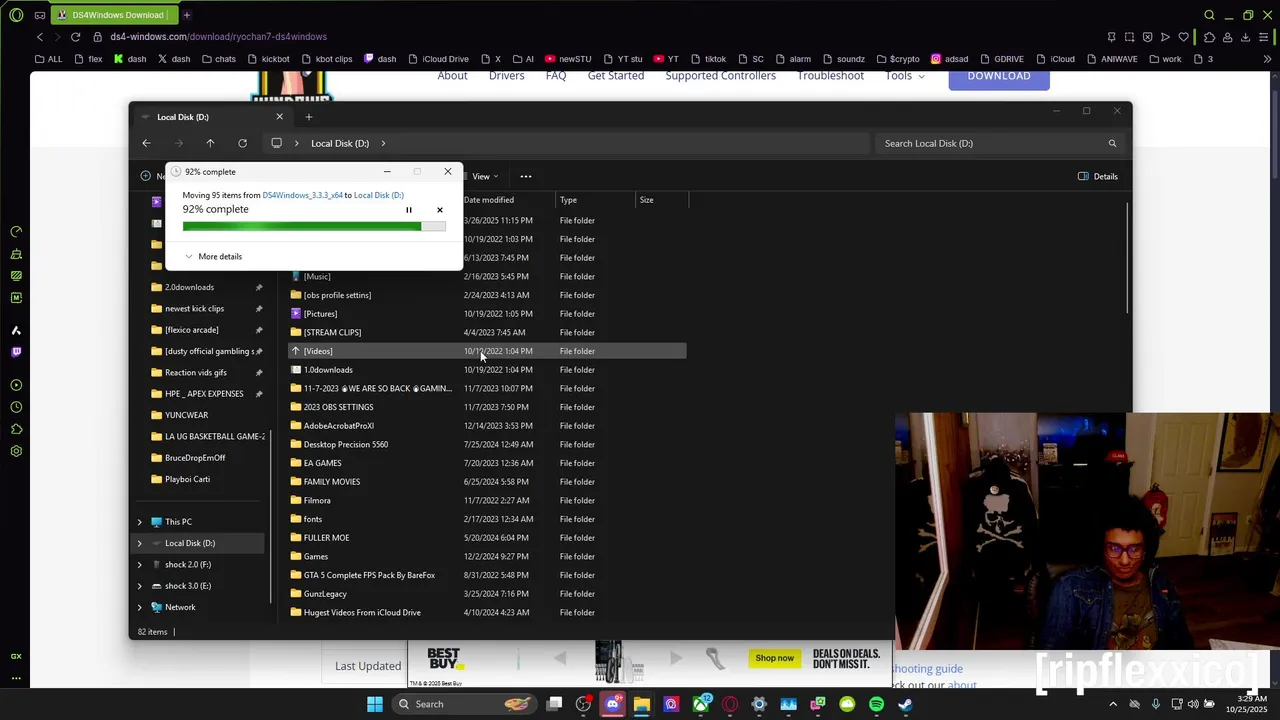Screen dimensions: 1280x720
Task: Toggle the Details pane button
Action: coord(1098,177)
